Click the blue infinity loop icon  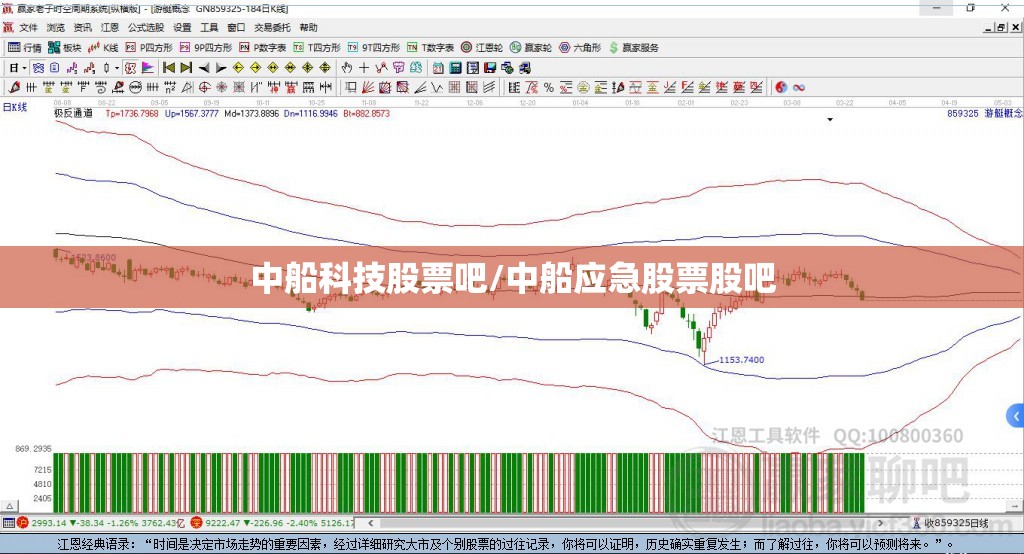pyautogui.click(x=799, y=88)
